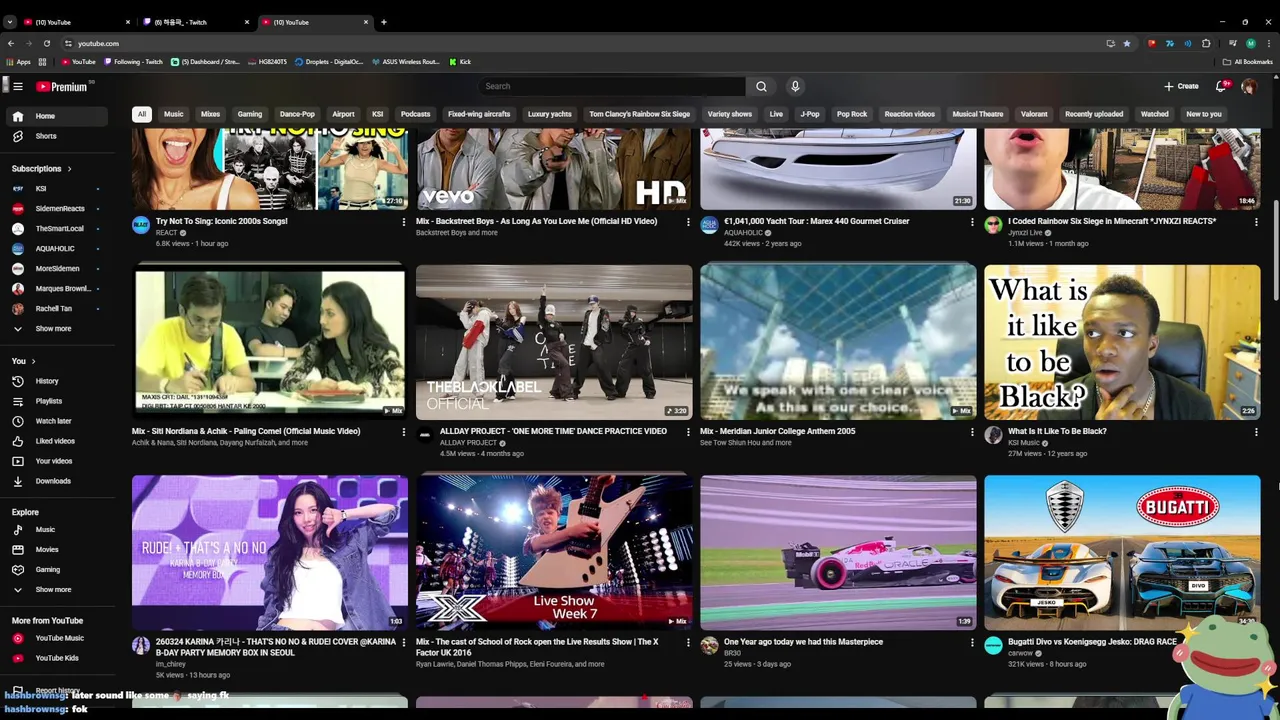1280x720 pixels.
Task: Click the Create button
Action: point(1181,86)
